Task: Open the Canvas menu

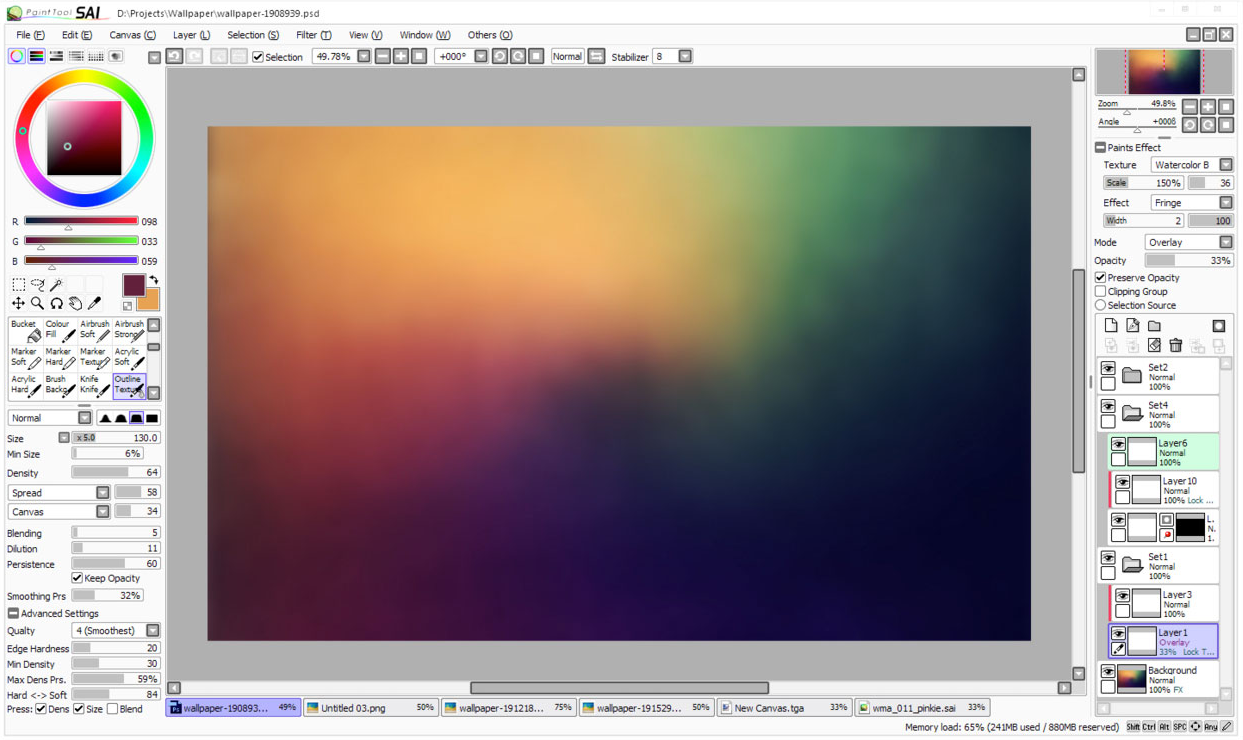Action: click(x=132, y=35)
